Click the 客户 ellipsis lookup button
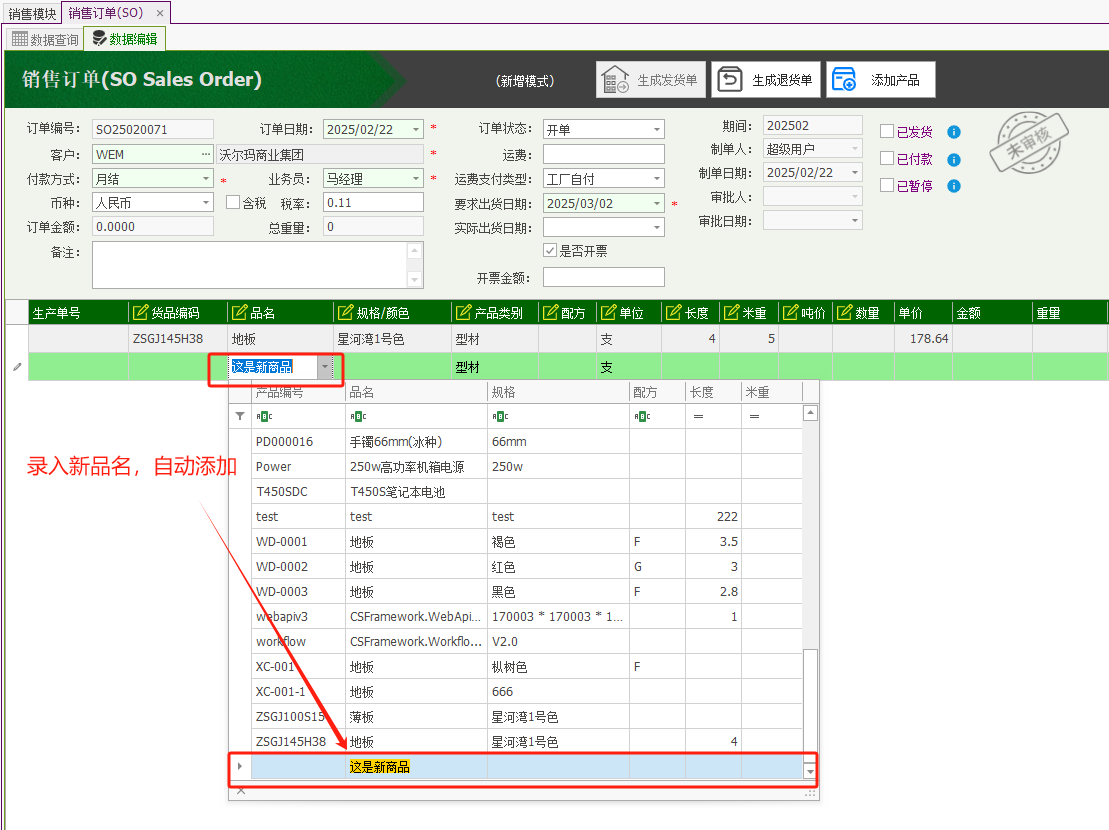 (x=206, y=154)
